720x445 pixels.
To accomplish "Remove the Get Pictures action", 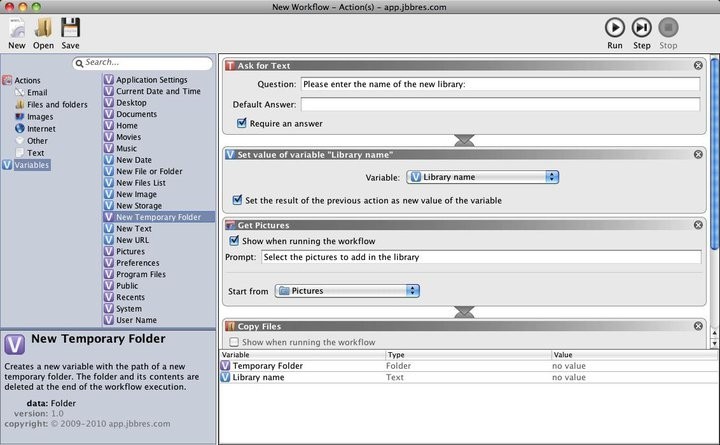I will tap(698, 226).
